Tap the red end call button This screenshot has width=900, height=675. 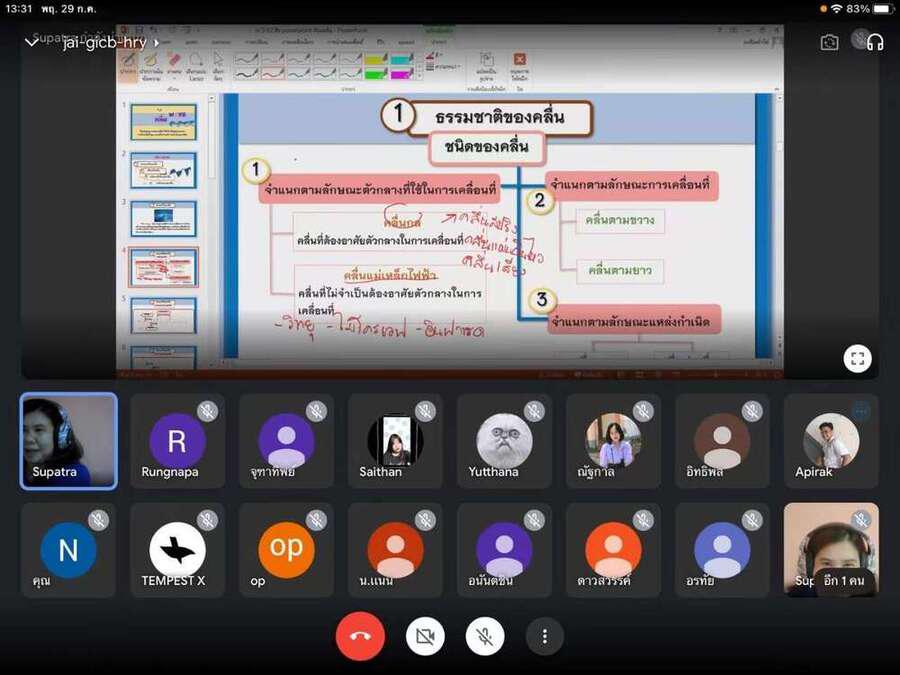[360, 636]
